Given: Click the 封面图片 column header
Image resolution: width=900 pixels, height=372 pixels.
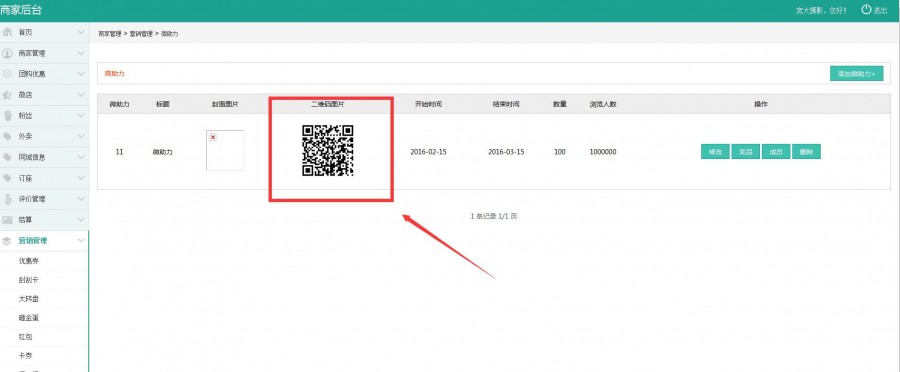Looking at the screenshot, I should [225, 104].
